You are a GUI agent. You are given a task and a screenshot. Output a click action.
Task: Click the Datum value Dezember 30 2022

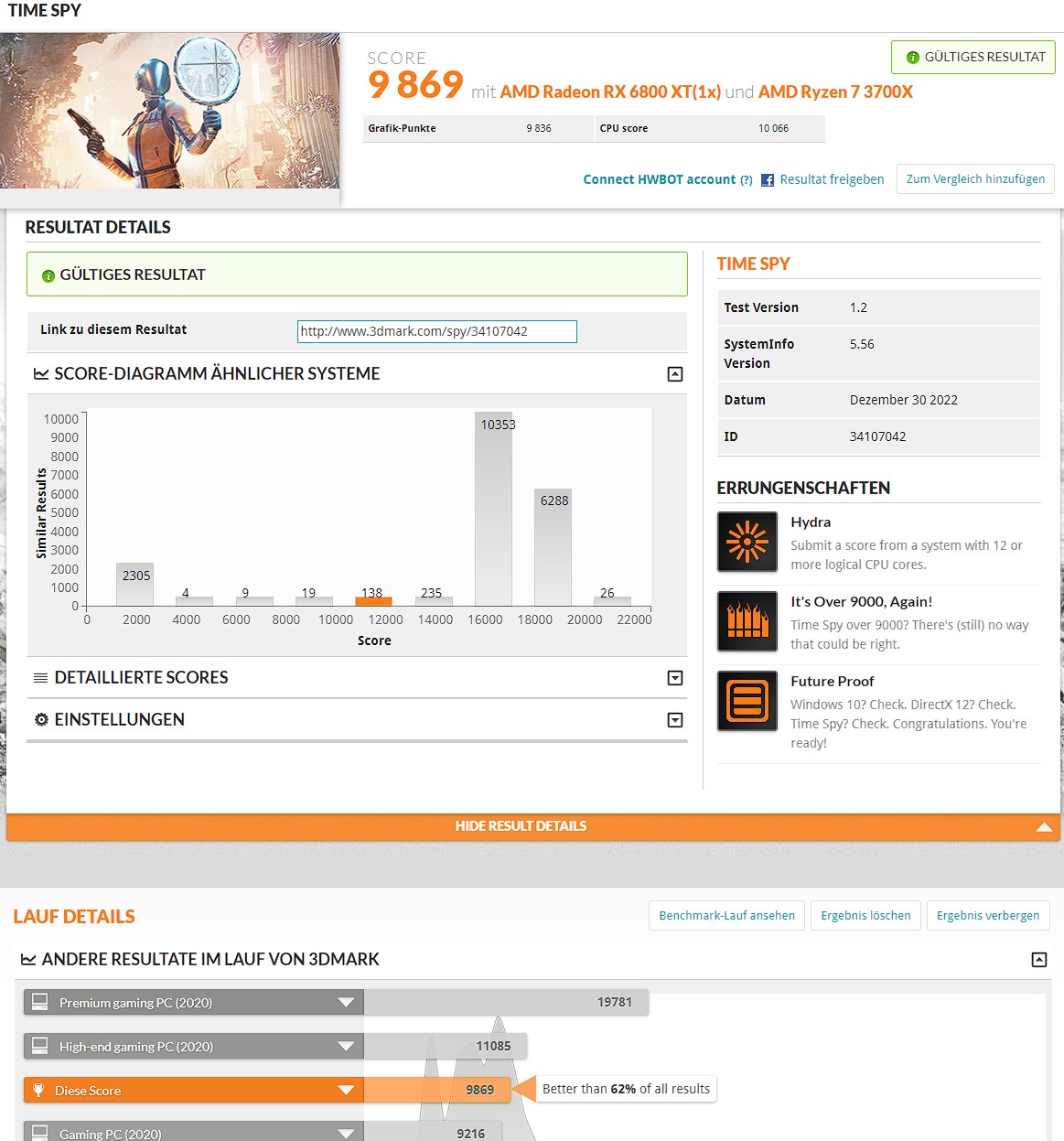pyautogui.click(x=904, y=400)
